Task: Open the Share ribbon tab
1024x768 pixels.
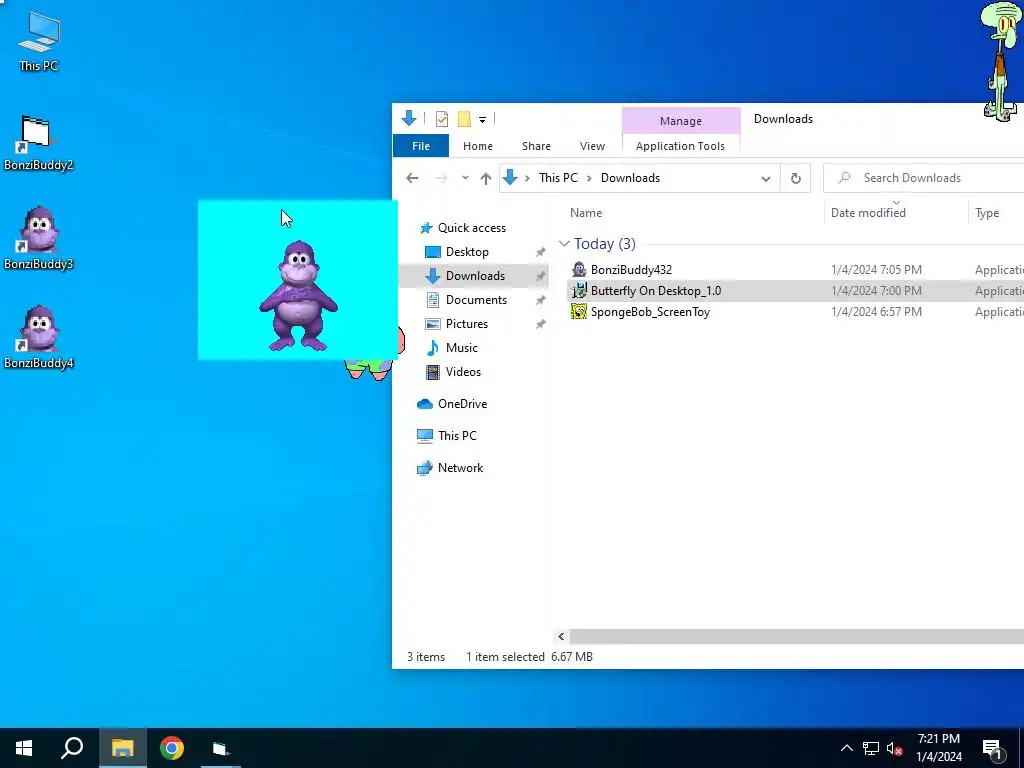Action: point(536,146)
